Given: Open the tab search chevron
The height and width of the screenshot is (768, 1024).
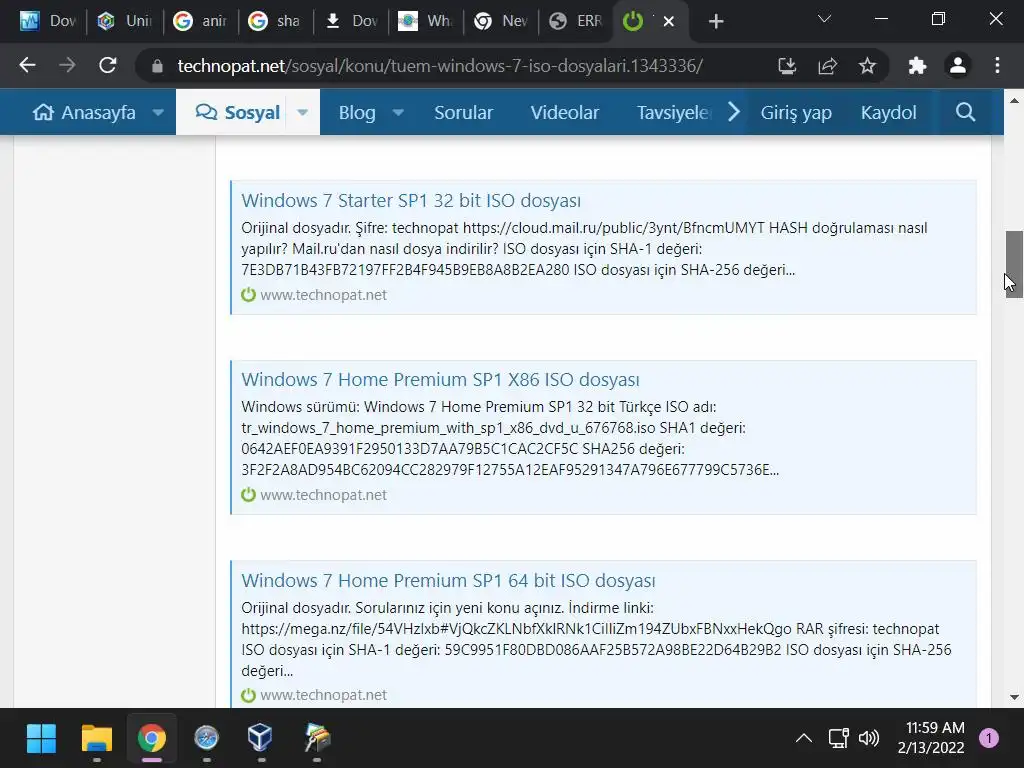Looking at the screenshot, I should pos(824,19).
